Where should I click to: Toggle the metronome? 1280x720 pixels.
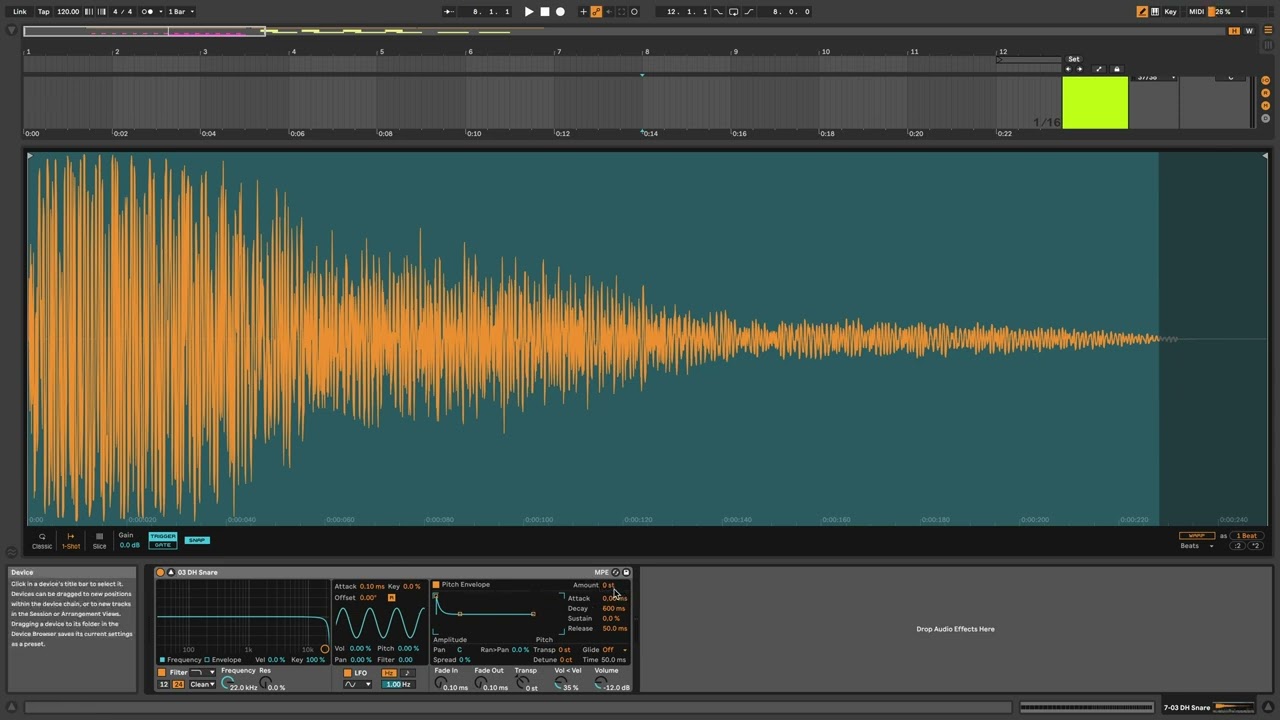[x=147, y=12]
